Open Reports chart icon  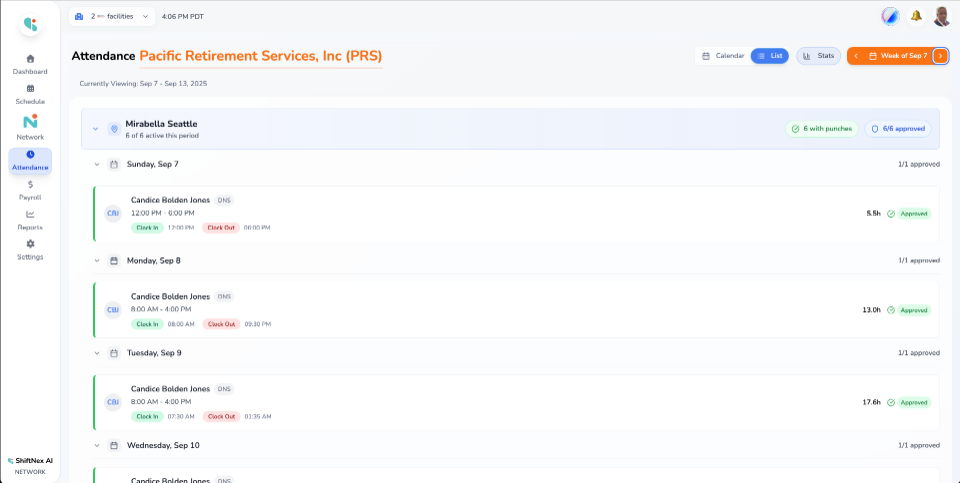(x=30, y=214)
